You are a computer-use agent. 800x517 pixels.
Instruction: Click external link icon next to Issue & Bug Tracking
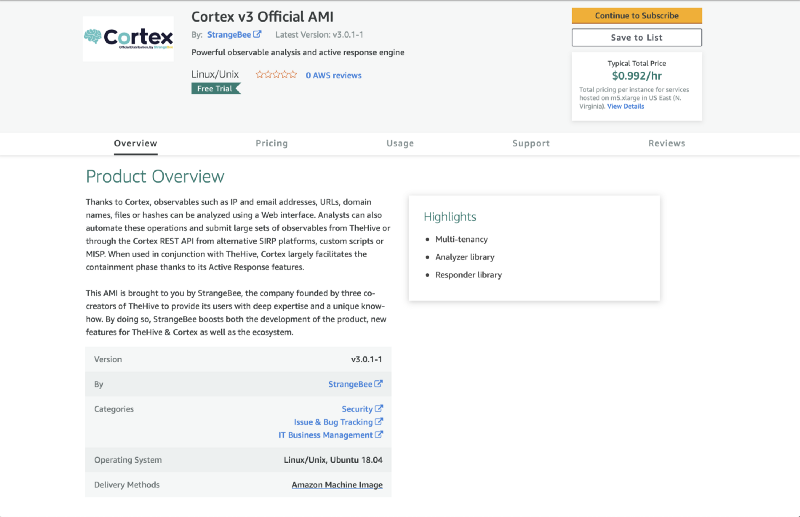[x=379, y=422]
